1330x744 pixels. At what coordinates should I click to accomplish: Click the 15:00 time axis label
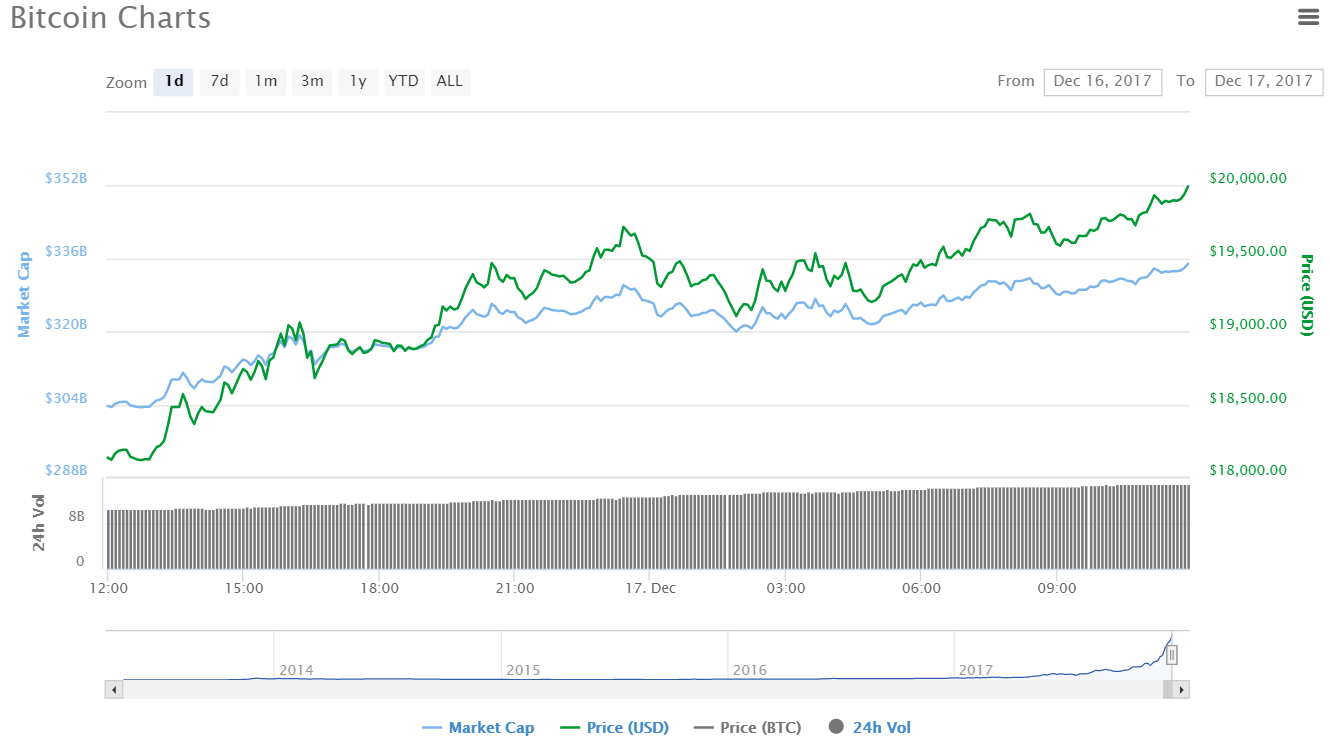pos(244,588)
